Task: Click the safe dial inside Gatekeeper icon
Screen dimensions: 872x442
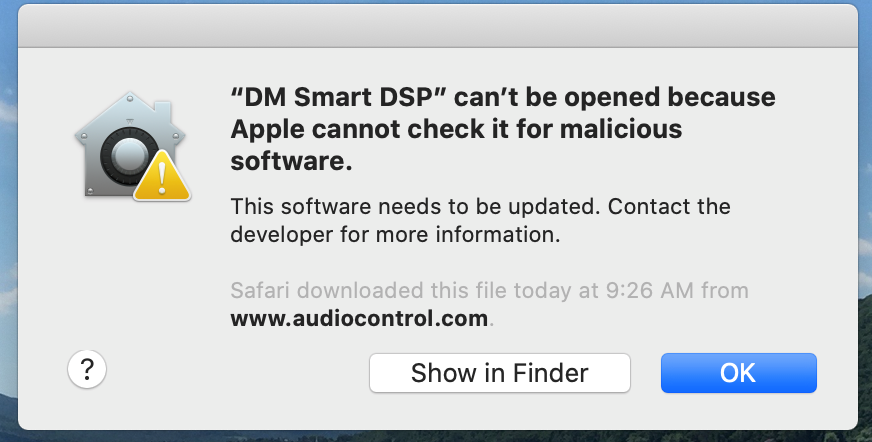Action: pyautogui.click(x=128, y=157)
